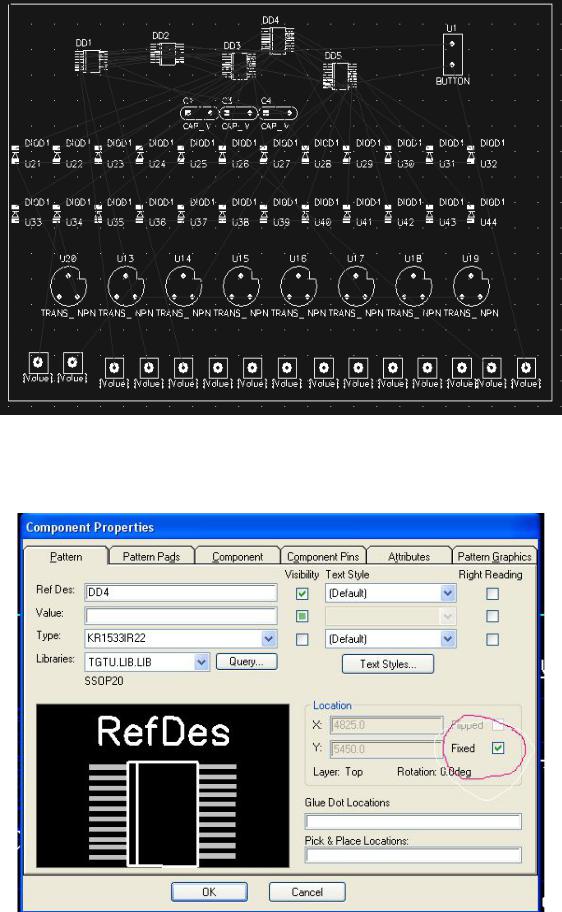This screenshot has width=562, height=912.
Task: Click the X location field 4825.0
Action: pyautogui.click(x=387, y=725)
